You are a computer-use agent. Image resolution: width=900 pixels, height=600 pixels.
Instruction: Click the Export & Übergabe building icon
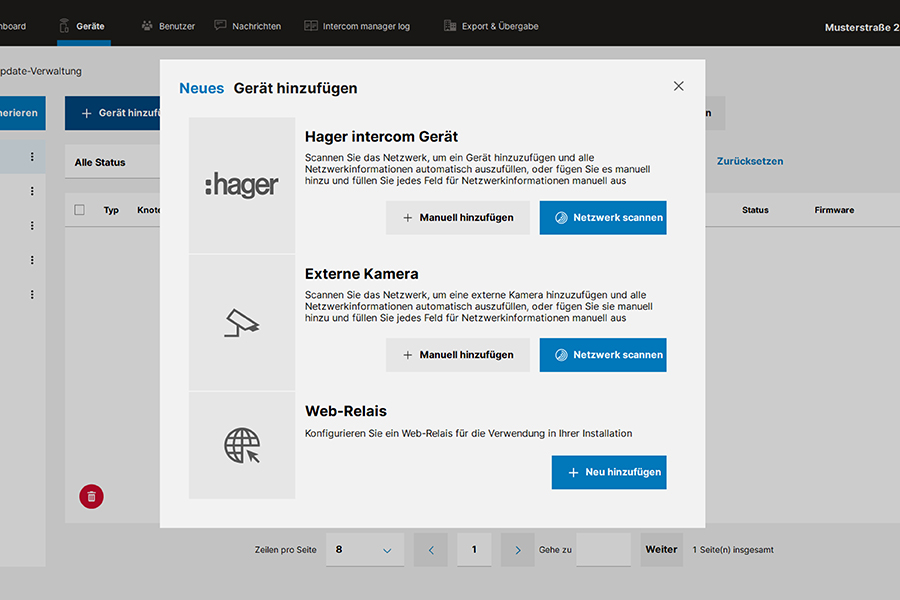(450, 25)
